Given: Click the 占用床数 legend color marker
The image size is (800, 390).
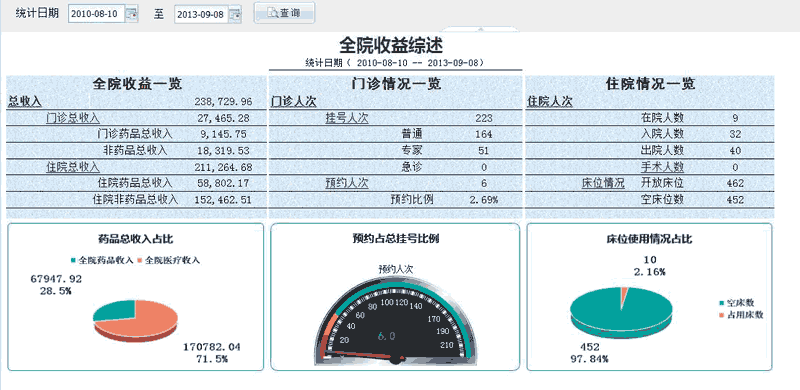Looking at the screenshot, I should [721, 315].
